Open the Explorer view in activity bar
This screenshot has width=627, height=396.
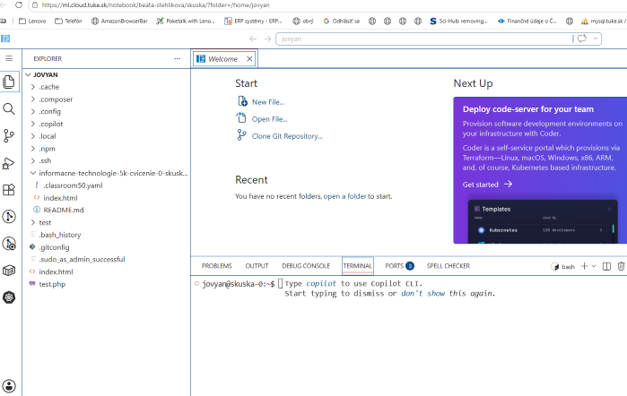tap(9, 82)
